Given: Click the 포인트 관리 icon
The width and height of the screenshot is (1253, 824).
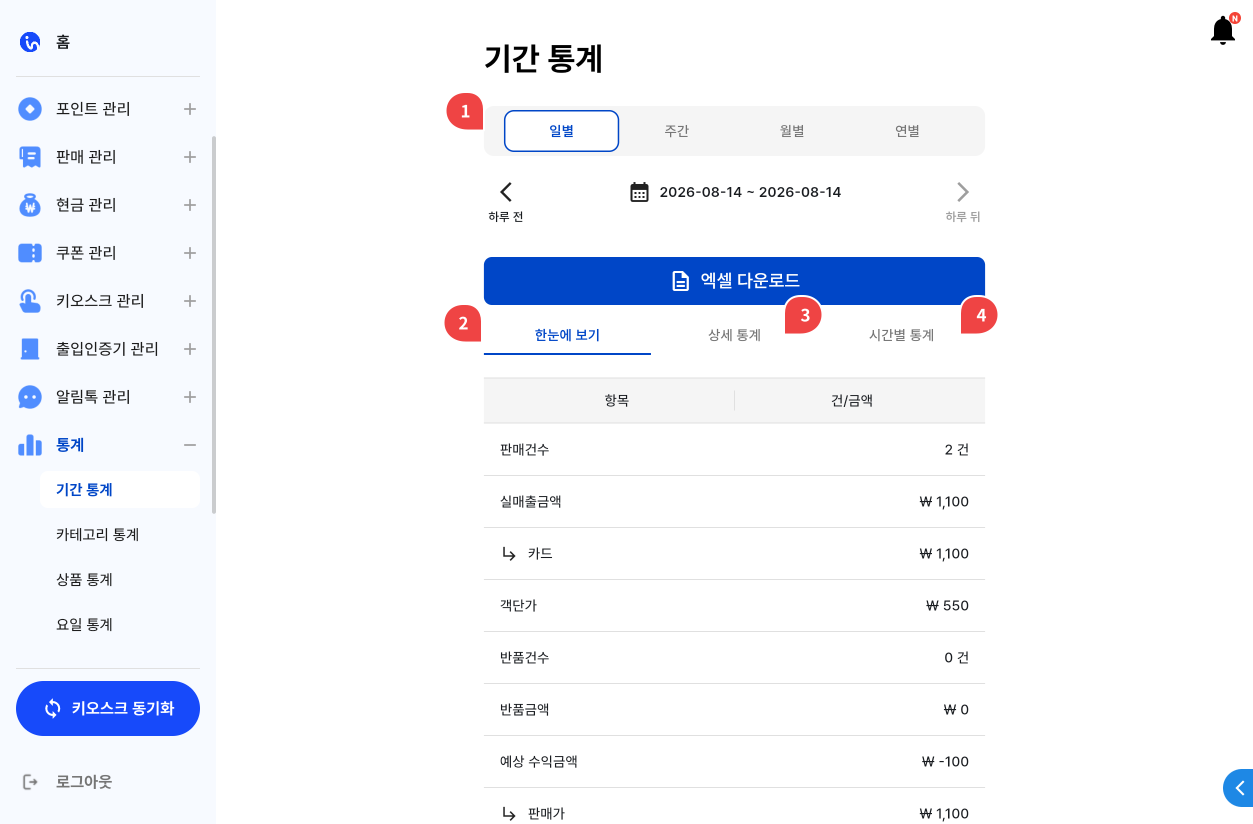Looking at the screenshot, I should point(30,109).
